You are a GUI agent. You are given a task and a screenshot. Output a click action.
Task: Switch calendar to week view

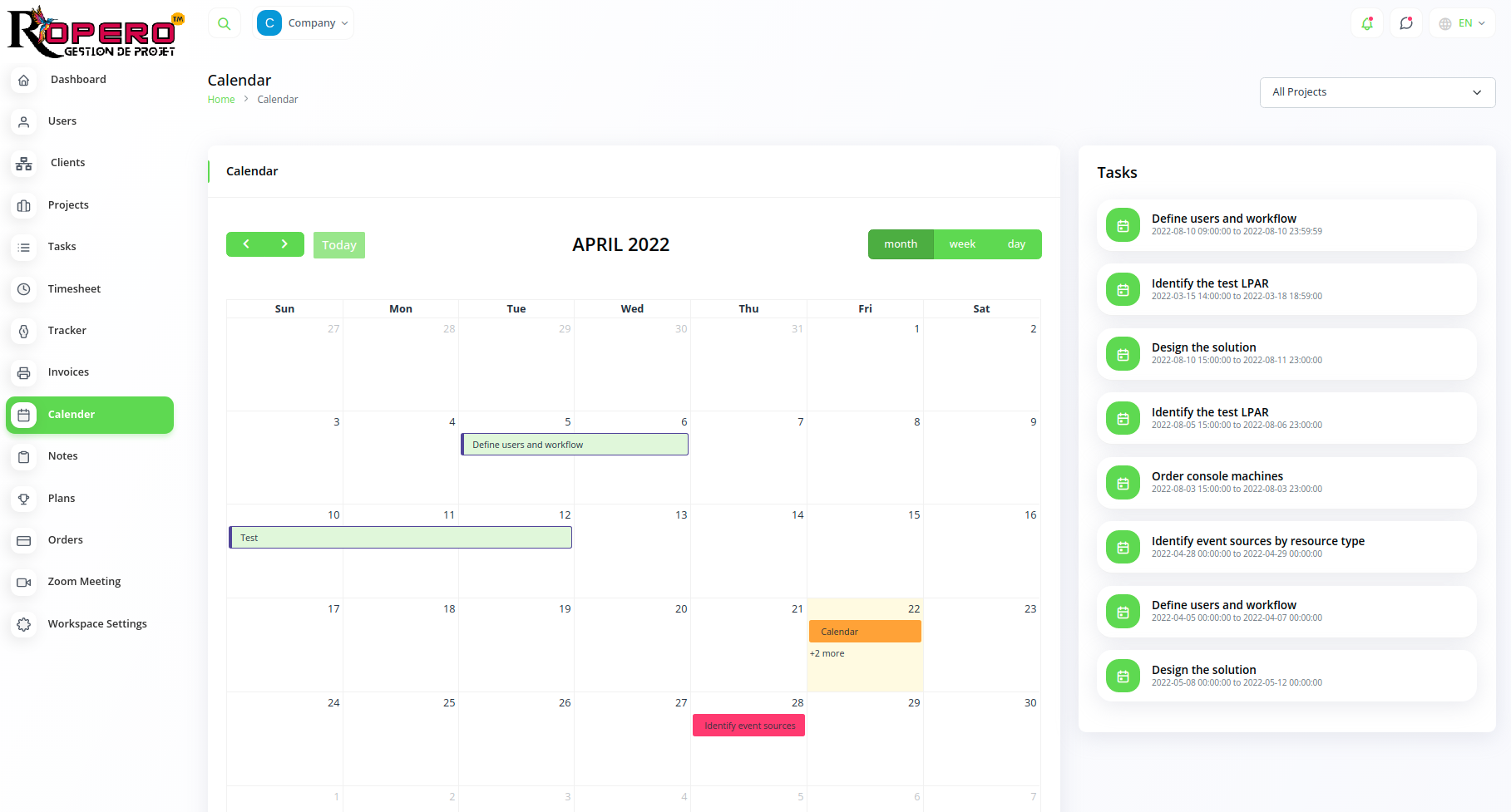[x=962, y=244]
